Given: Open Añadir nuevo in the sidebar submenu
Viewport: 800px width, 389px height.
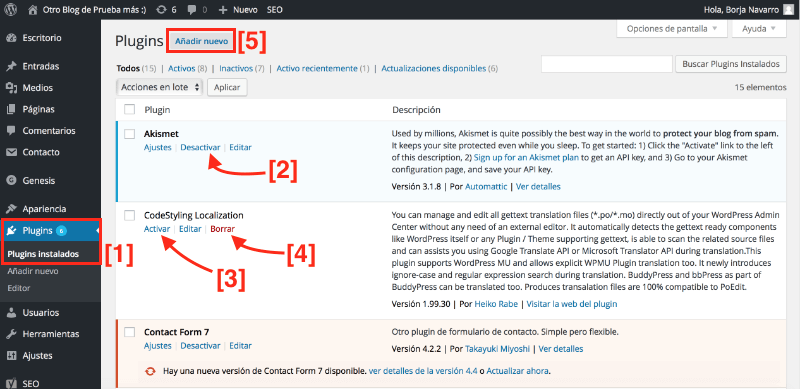Looking at the screenshot, I should tap(33, 271).
